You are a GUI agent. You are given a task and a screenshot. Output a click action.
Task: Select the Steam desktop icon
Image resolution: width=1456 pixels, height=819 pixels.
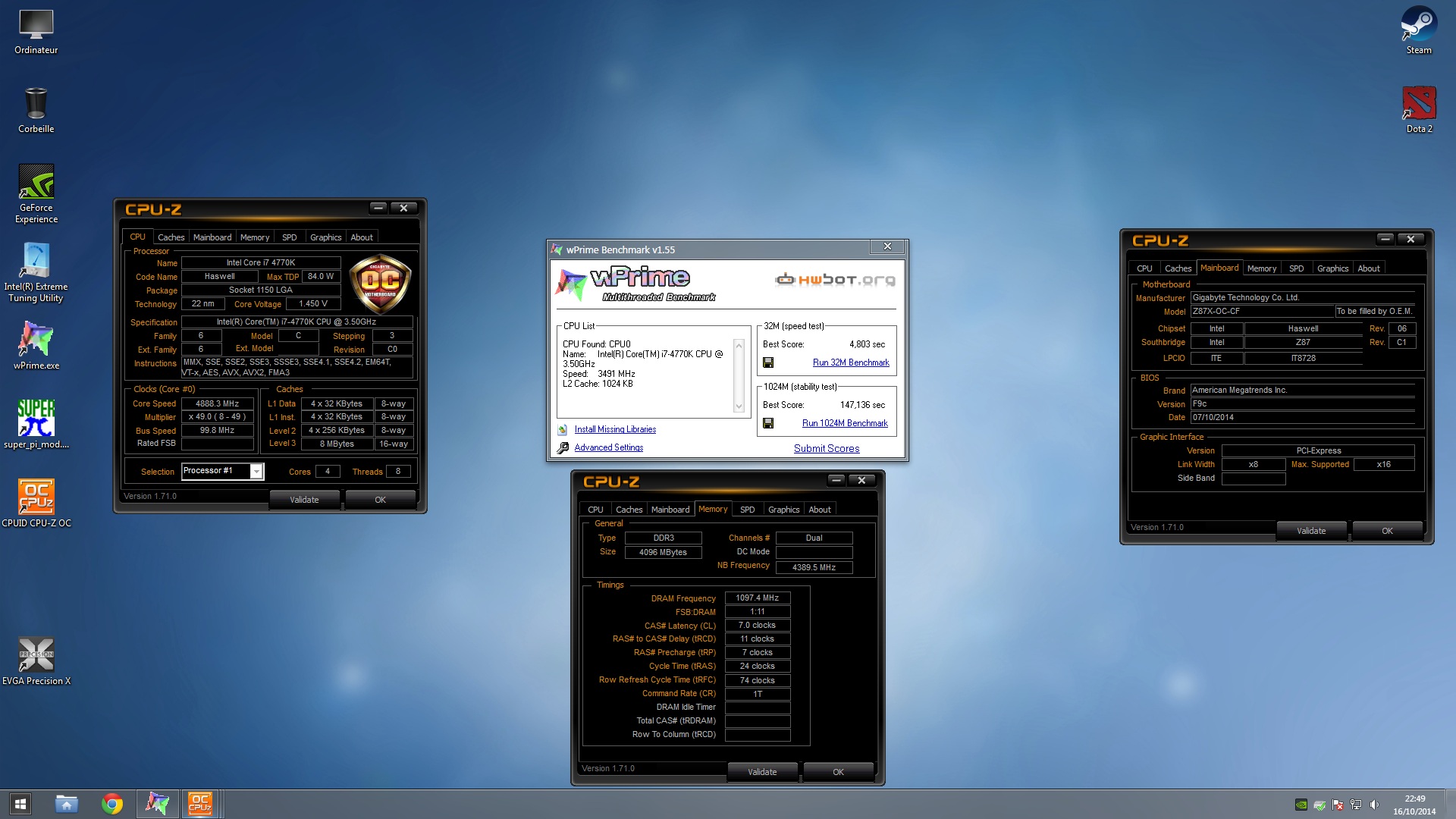click(1419, 32)
